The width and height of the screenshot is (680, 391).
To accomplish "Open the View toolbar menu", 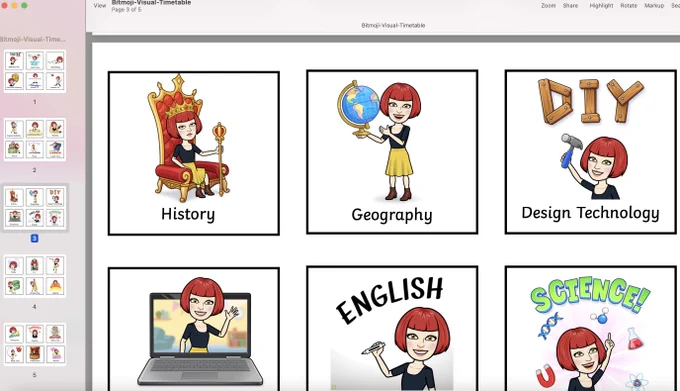I will click(x=100, y=6).
